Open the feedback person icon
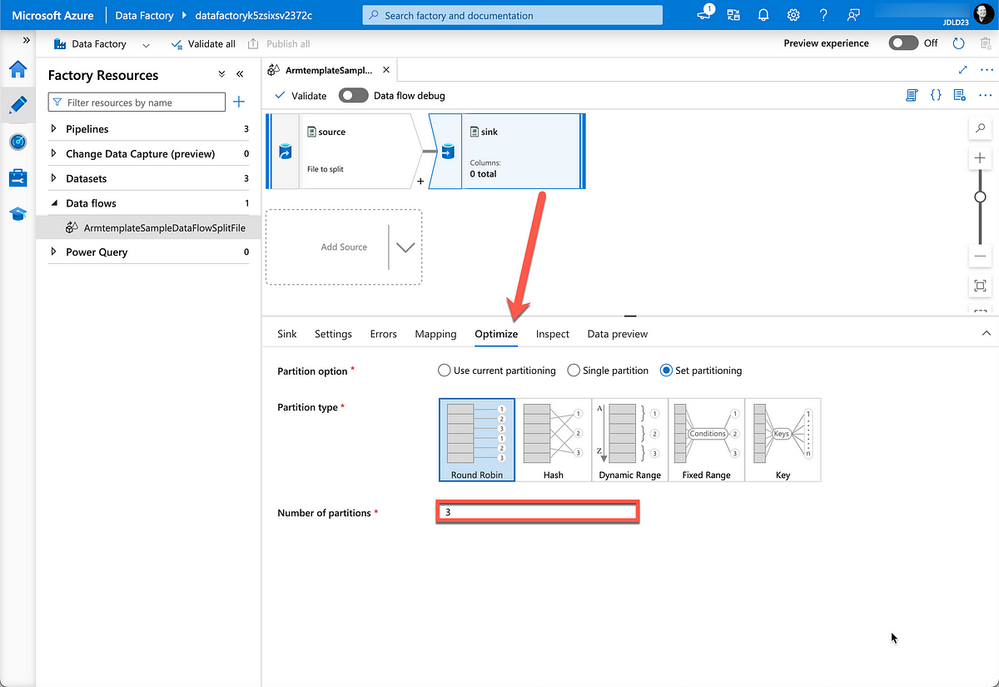Image resolution: width=999 pixels, height=687 pixels. click(853, 15)
